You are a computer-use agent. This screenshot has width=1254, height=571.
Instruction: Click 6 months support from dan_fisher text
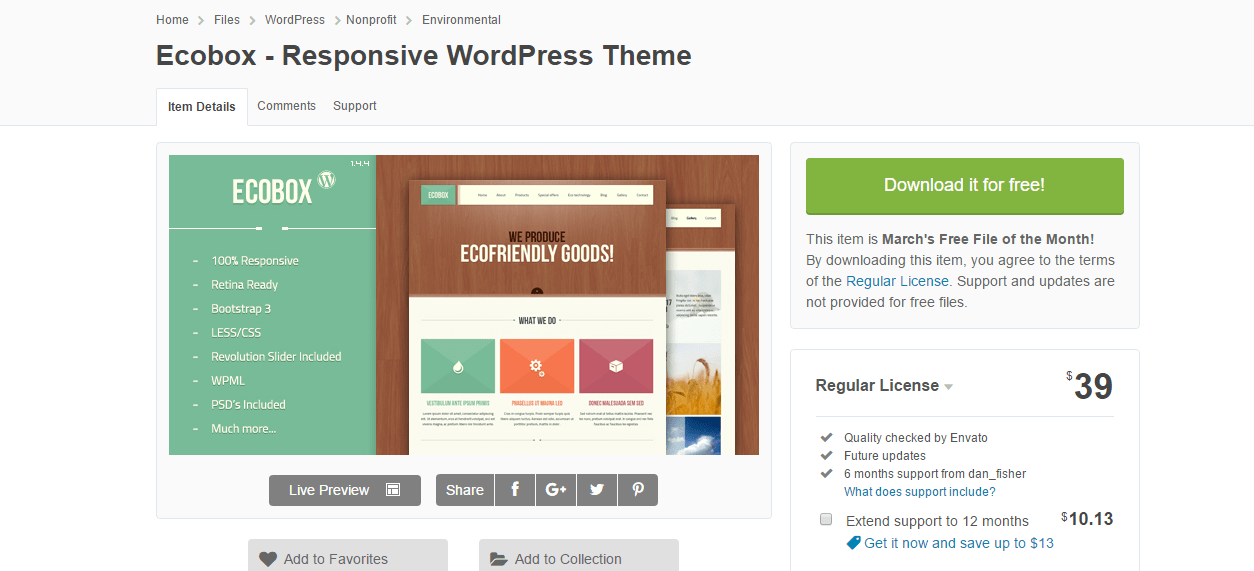click(935, 474)
